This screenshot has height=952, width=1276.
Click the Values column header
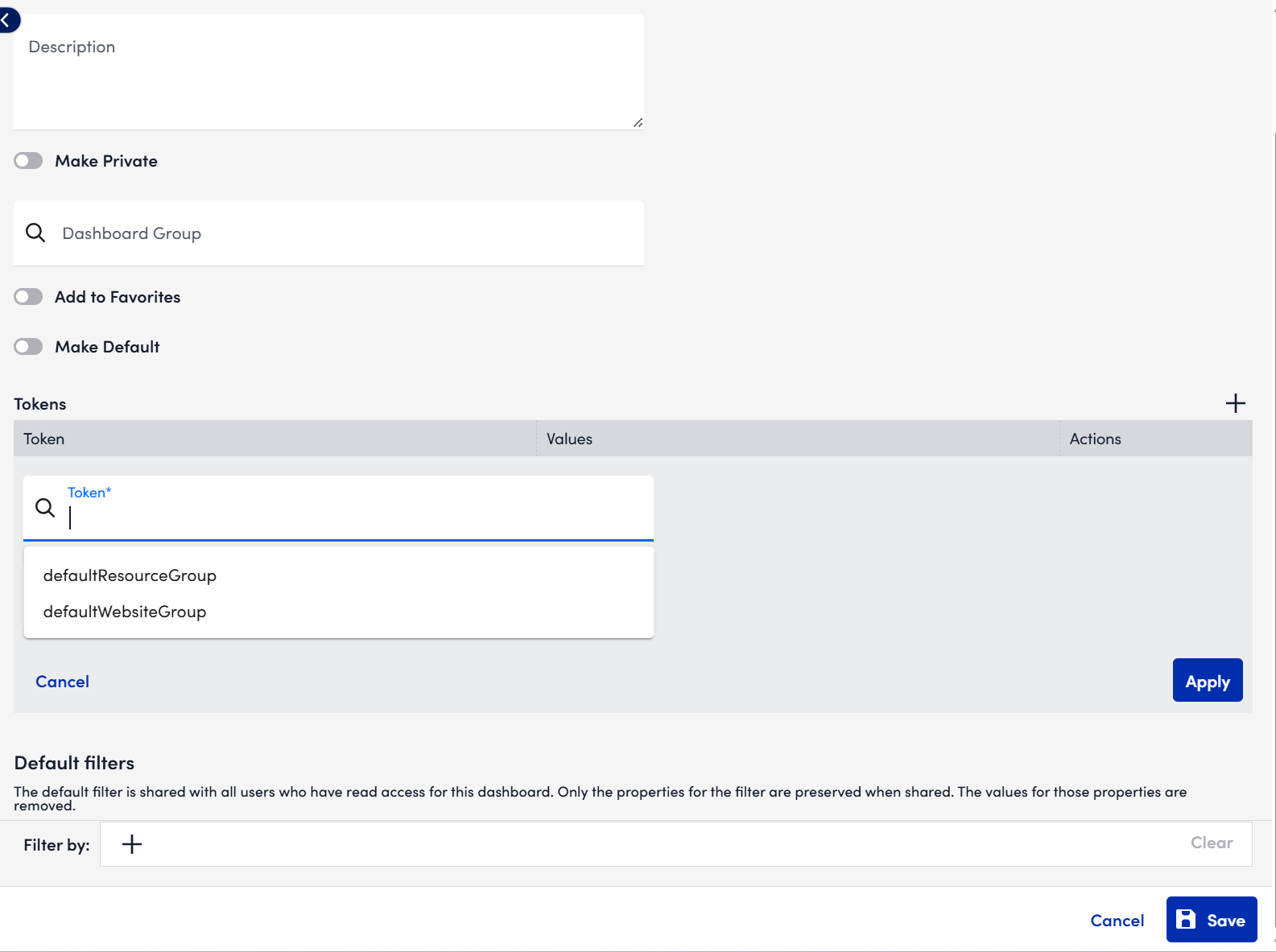pyautogui.click(x=569, y=439)
